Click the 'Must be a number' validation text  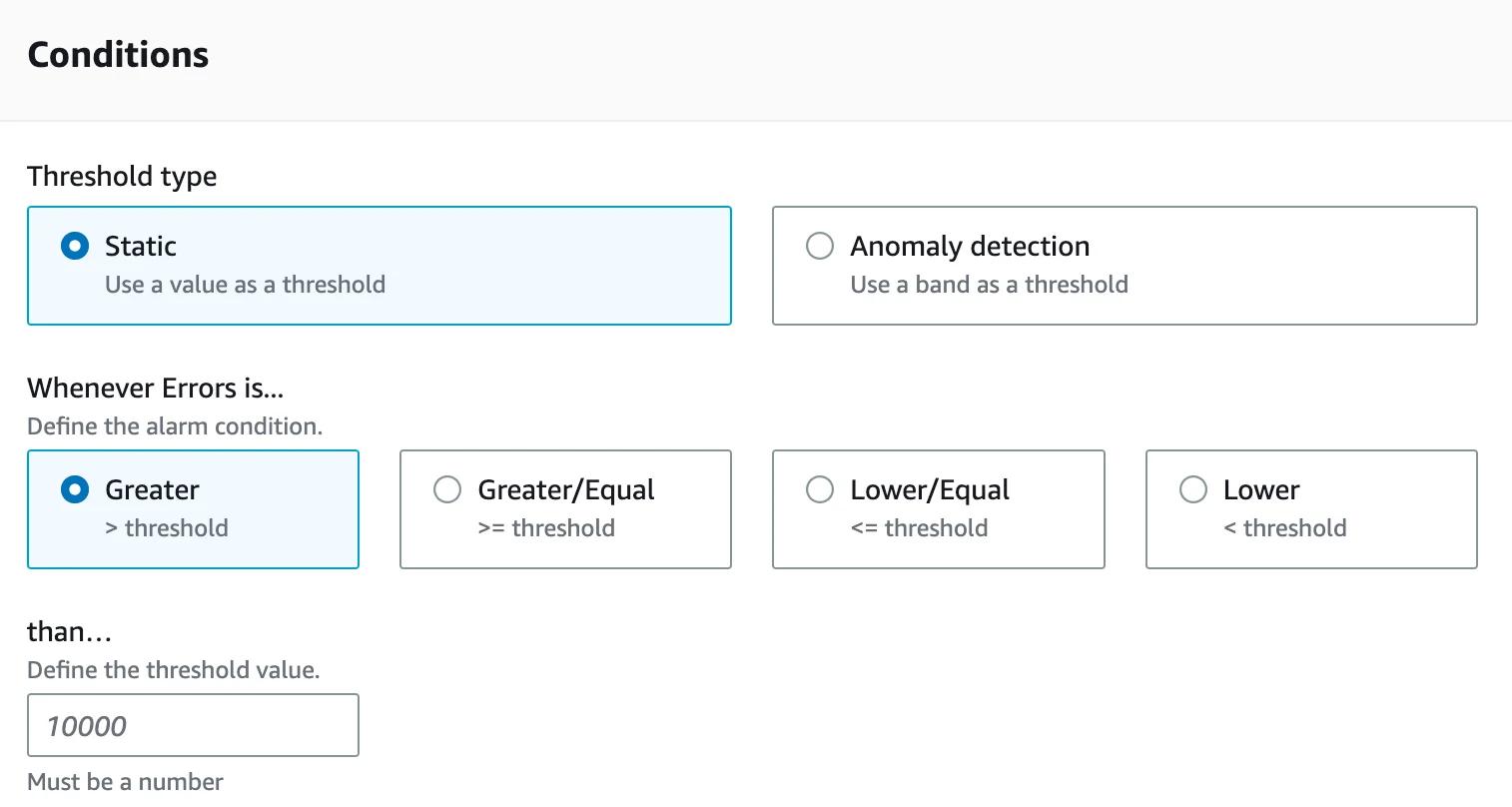click(124, 782)
